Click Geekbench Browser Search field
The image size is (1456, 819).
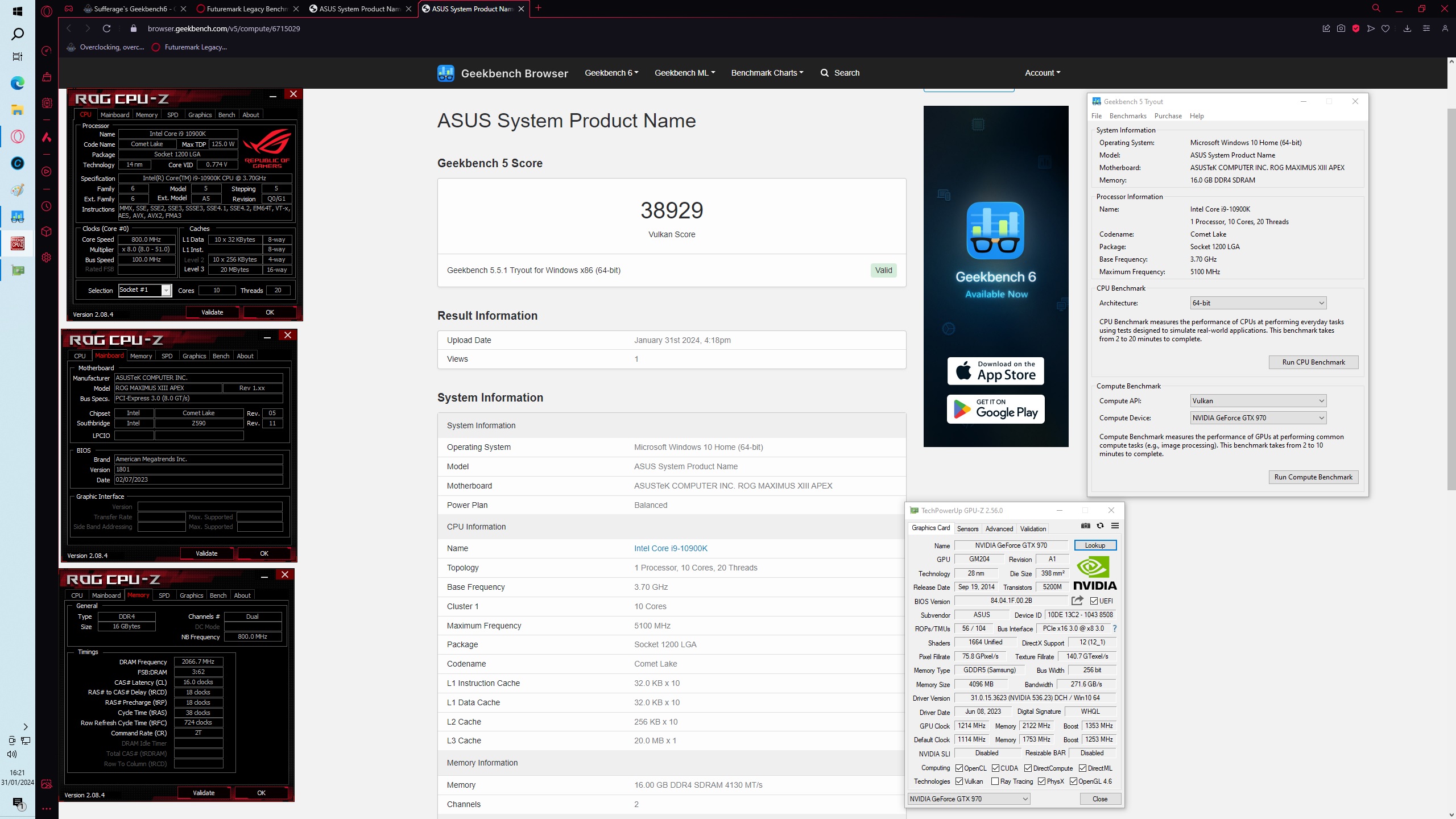(840, 73)
